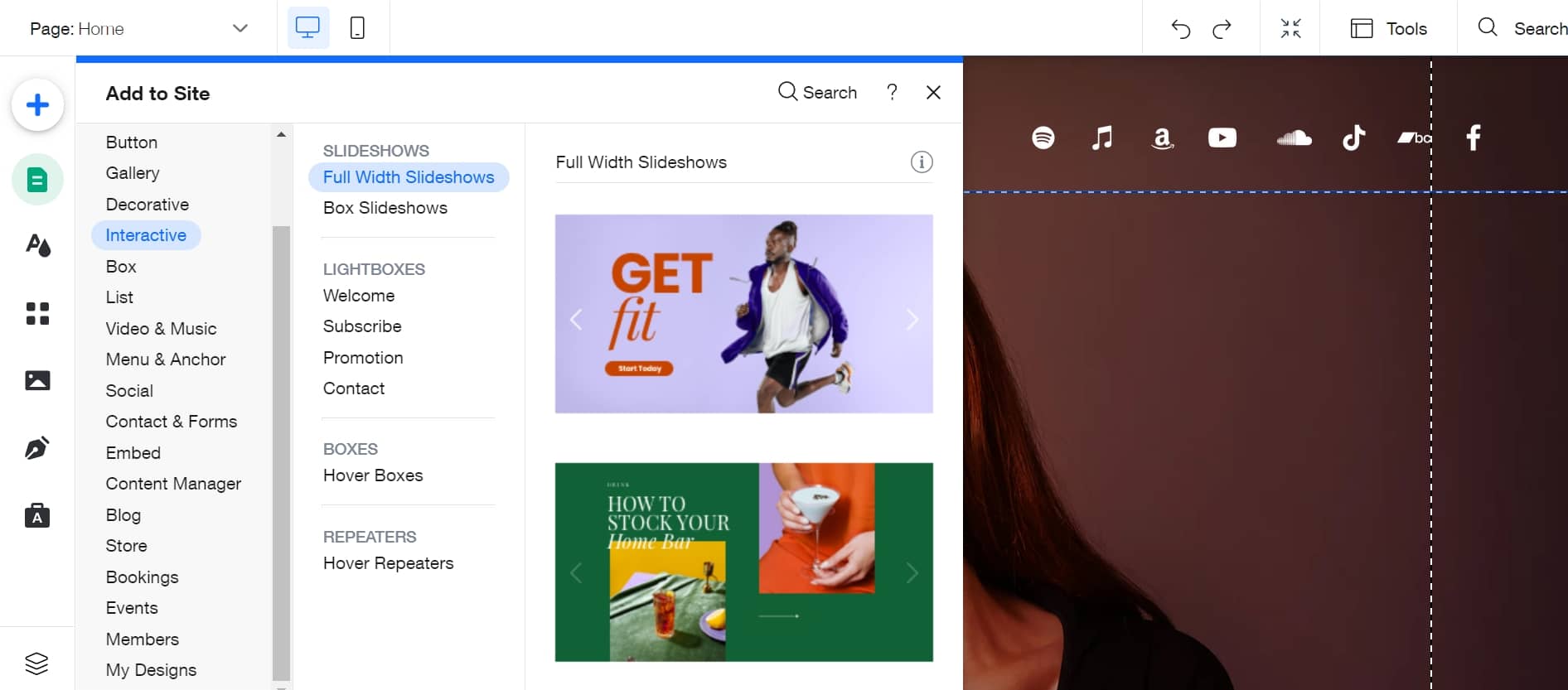Click the Spotify icon on the canvas
1568x690 pixels.
pos(1043,138)
